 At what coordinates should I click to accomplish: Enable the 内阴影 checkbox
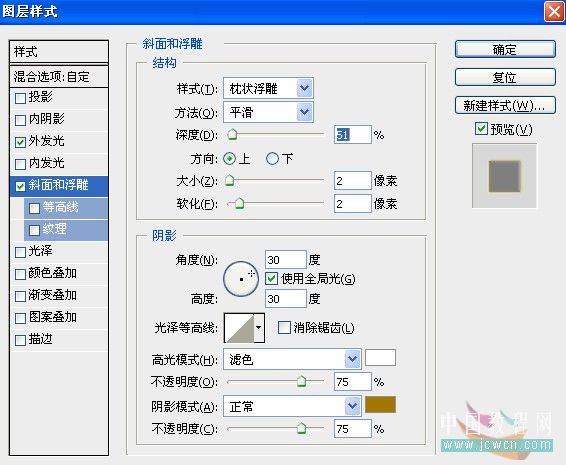tap(20, 120)
